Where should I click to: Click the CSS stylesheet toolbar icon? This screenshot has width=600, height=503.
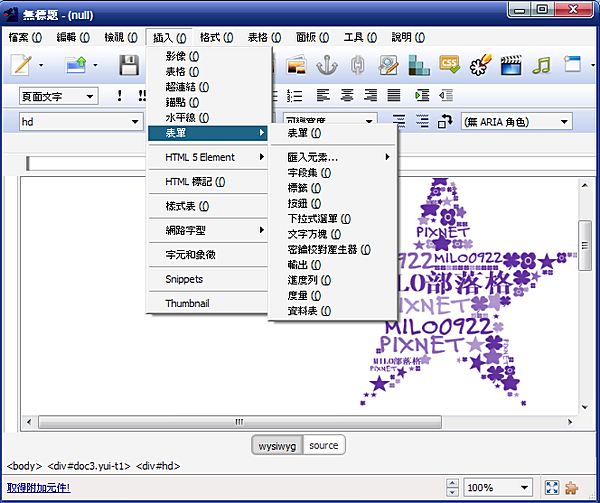[449, 65]
